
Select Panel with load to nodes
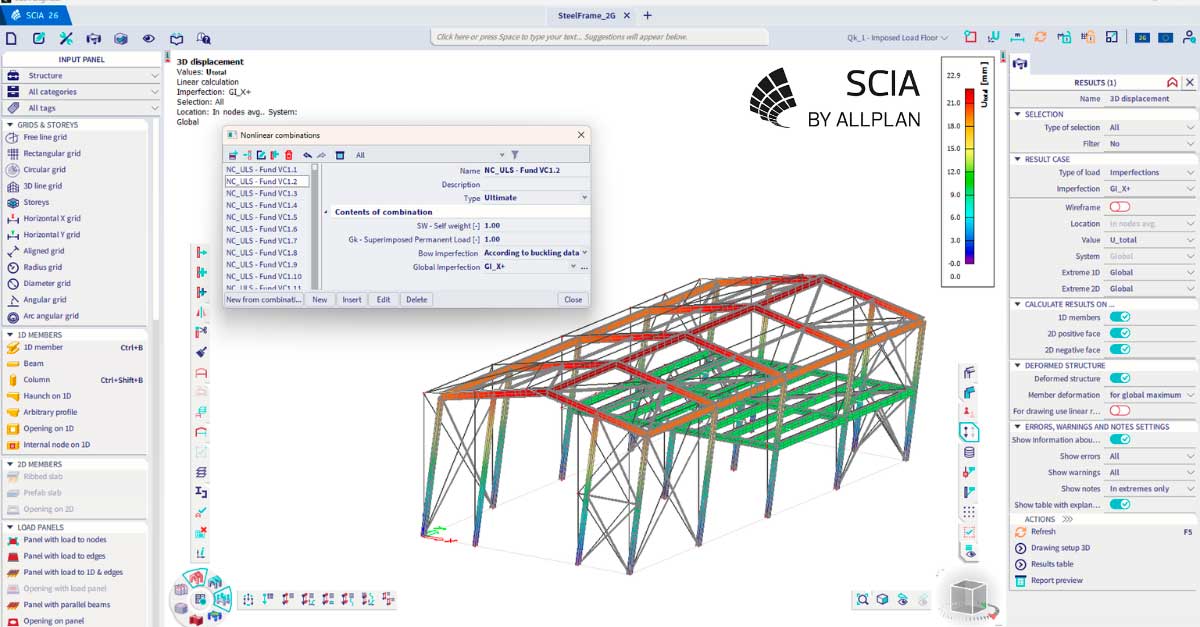click(x=64, y=540)
